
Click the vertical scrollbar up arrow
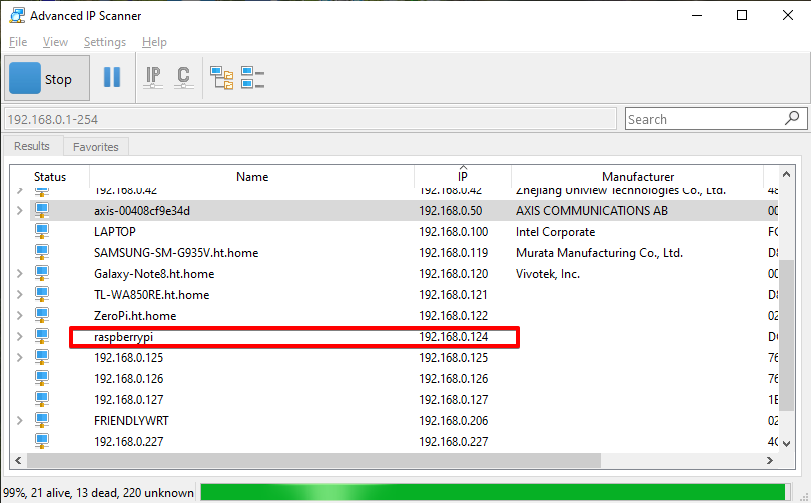pos(787,175)
